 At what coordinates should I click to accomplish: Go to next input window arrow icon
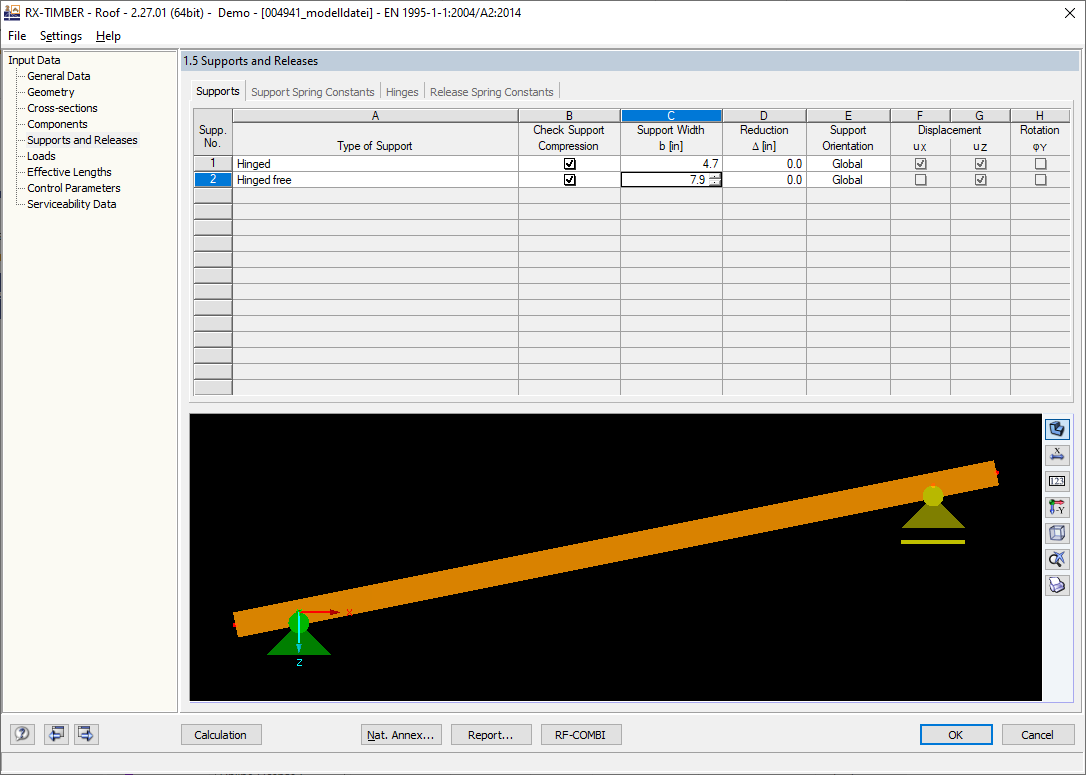pos(86,734)
